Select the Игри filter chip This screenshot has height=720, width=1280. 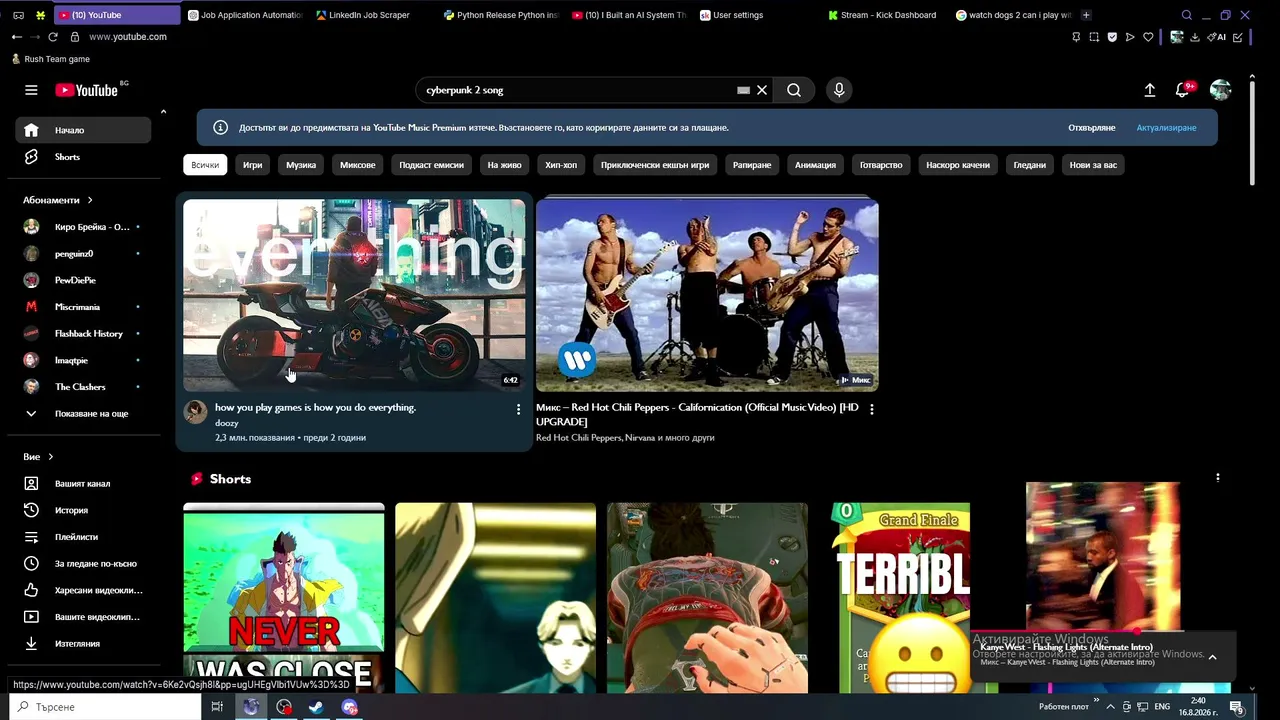(252, 165)
